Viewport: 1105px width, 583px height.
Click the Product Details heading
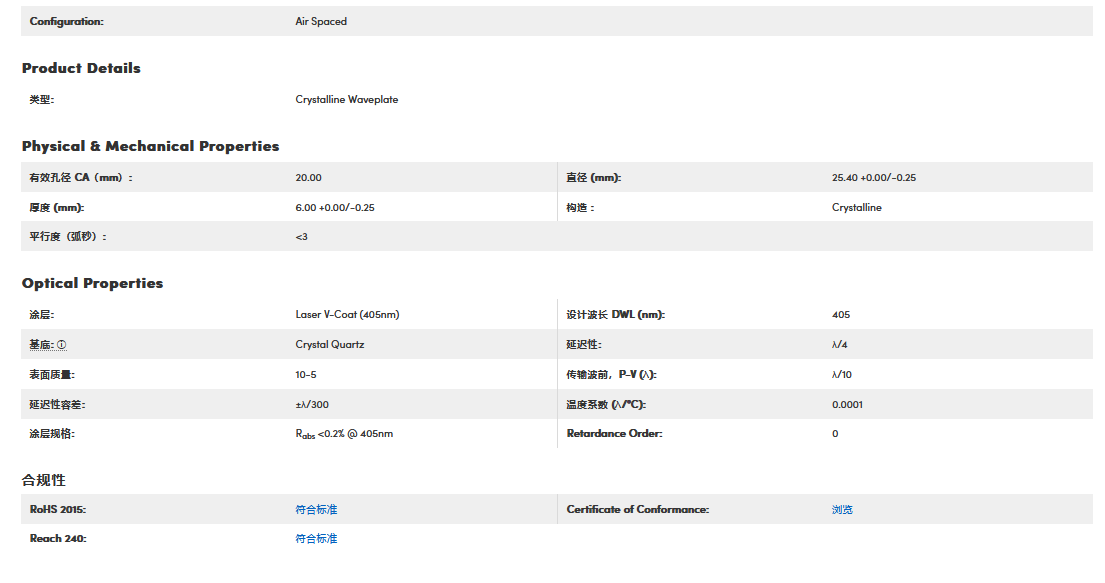tap(81, 69)
